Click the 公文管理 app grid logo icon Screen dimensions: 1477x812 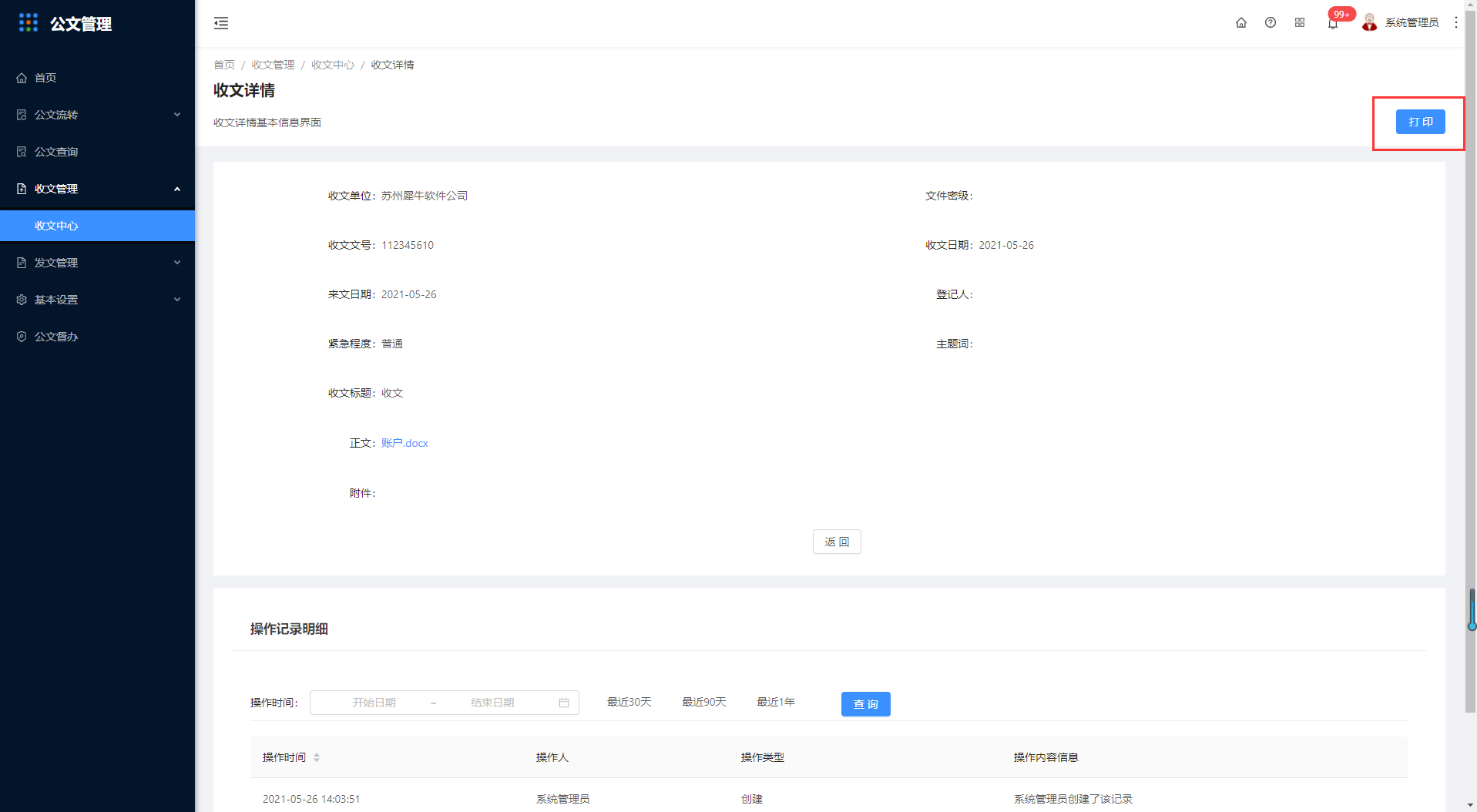point(29,23)
